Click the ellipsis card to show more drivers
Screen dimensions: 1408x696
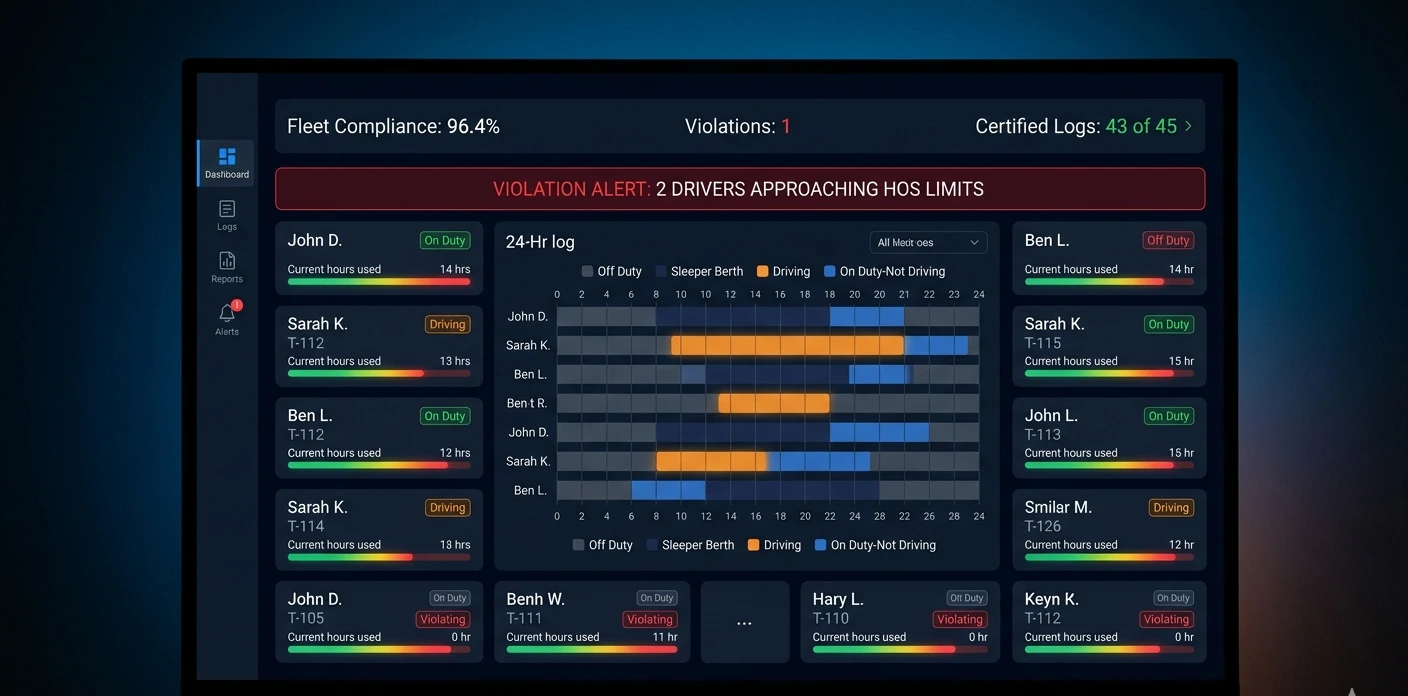[744, 621]
